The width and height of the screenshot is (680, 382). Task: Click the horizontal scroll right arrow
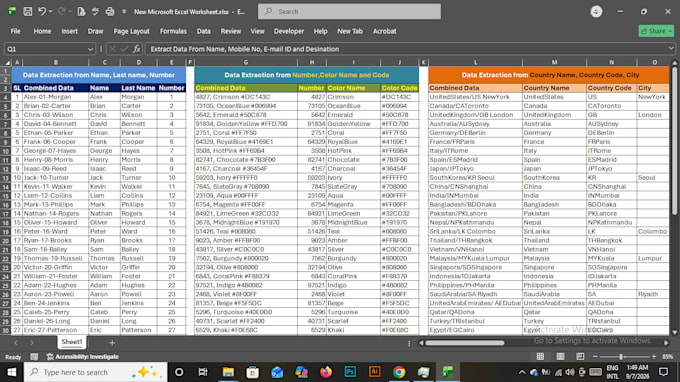(666, 343)
